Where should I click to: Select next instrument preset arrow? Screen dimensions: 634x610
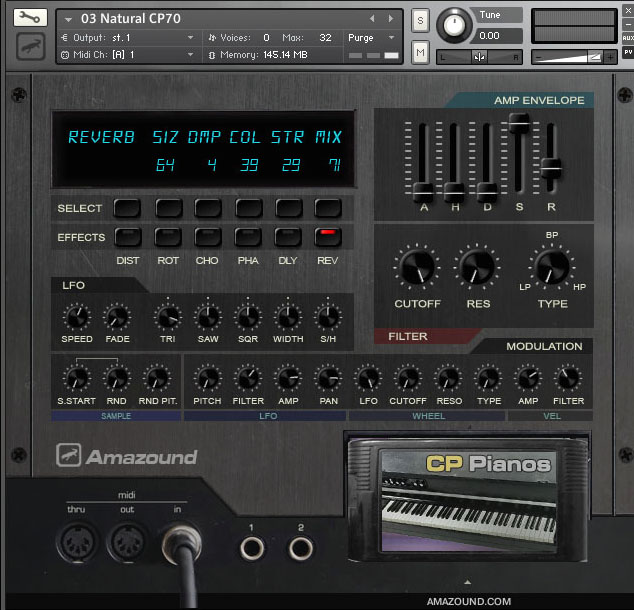(391, 19)
